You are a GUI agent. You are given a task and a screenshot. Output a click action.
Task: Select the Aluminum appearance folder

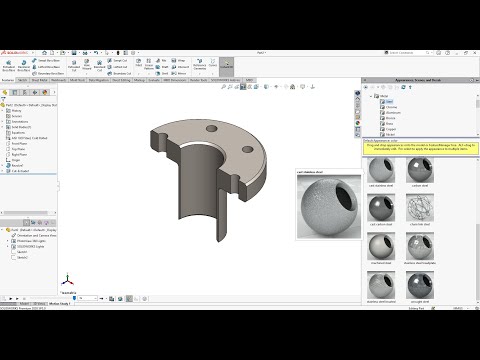pos(390,113)
